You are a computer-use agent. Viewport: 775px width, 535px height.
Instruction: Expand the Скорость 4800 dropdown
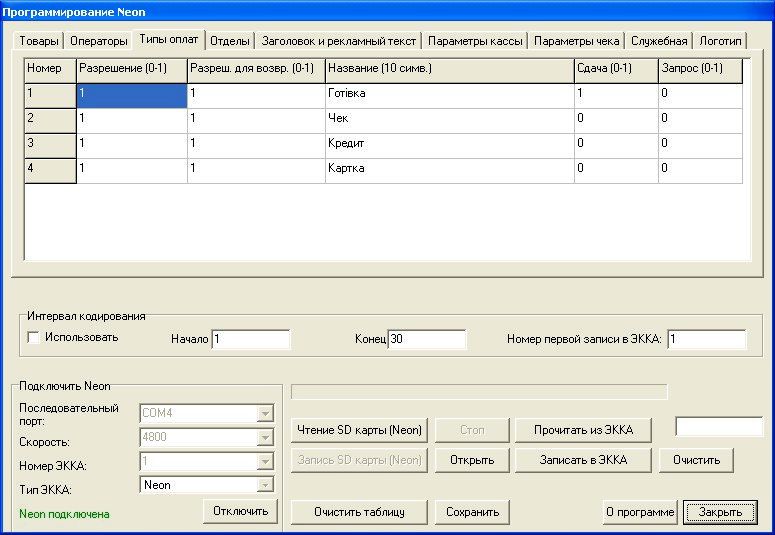click(x=265, y=437)
